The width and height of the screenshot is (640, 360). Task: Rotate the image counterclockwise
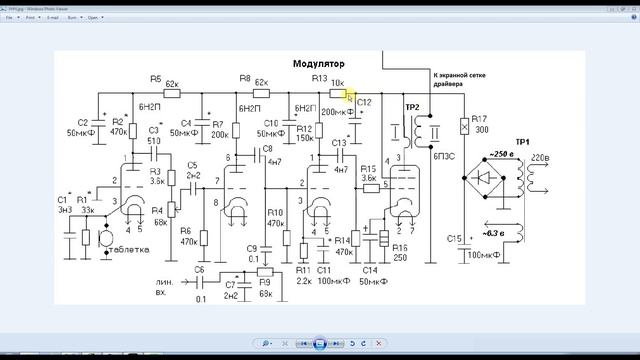(x=353, y=344)
